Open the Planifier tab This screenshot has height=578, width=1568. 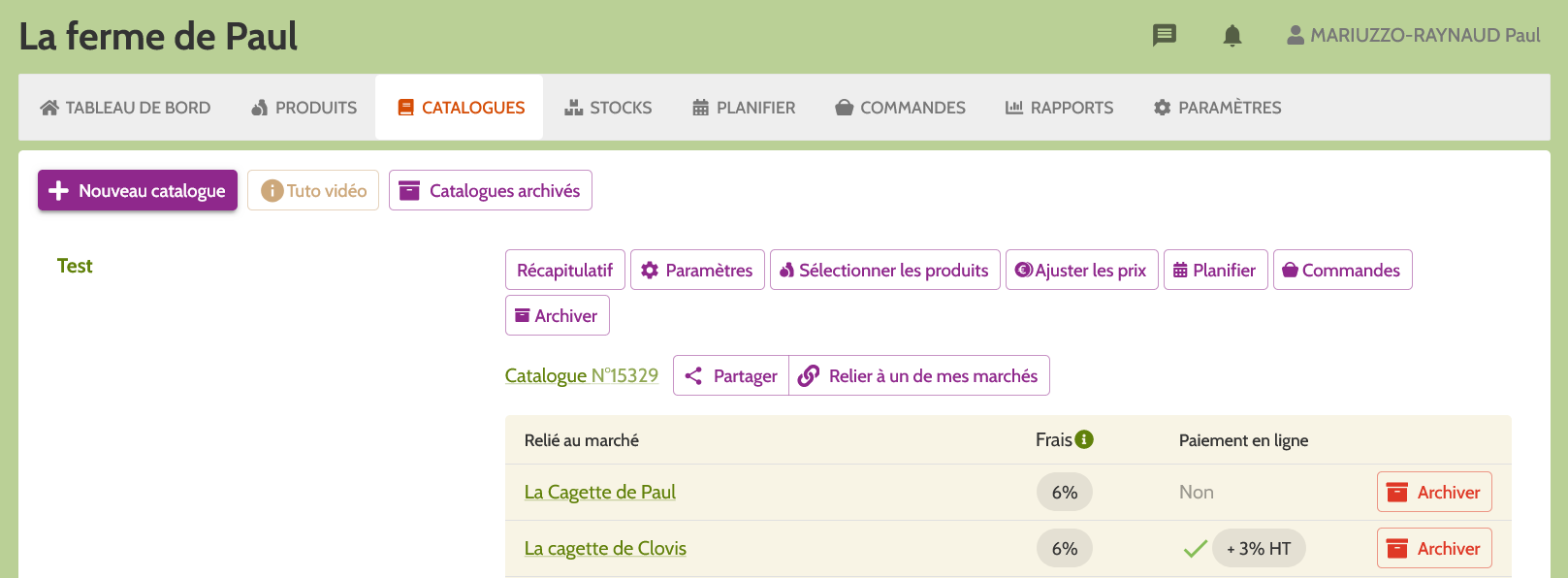pyautogui.click(x=744, y=108)
